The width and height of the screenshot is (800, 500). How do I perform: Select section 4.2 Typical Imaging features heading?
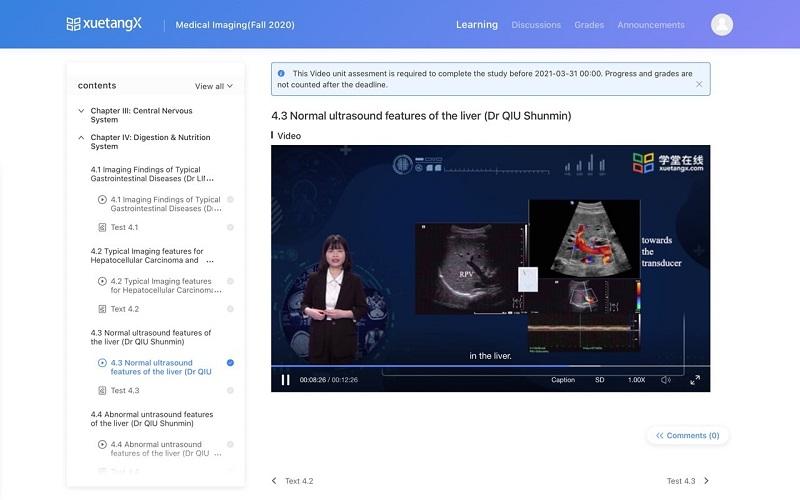(x=152, y=256)
